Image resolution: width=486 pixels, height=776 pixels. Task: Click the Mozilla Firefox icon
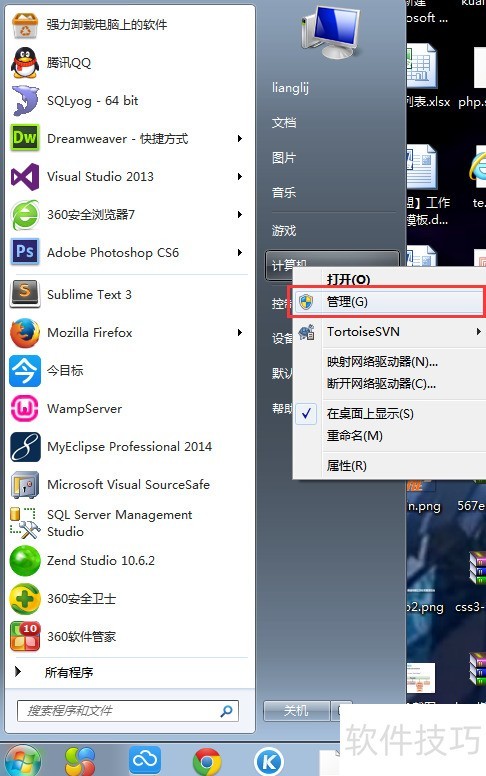point(25,333)
